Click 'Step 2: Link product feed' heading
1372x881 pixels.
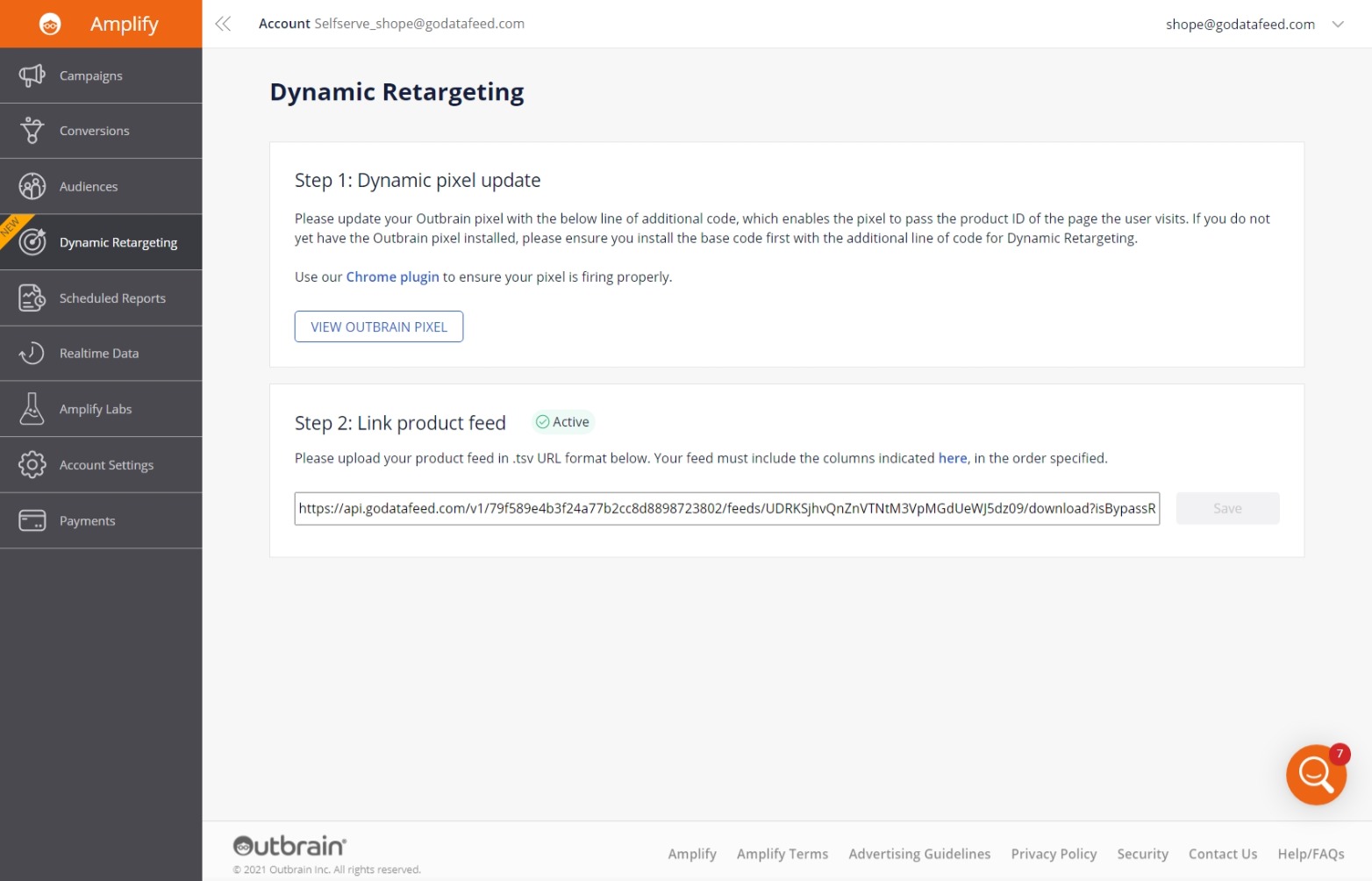400,423
